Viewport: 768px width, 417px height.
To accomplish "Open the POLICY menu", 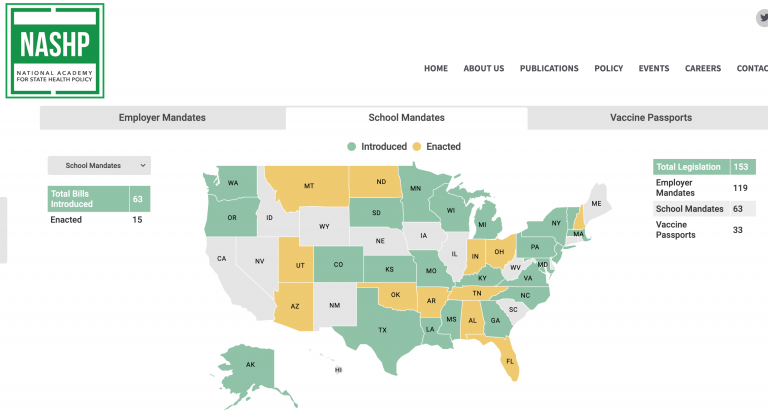I will [609, 68].
